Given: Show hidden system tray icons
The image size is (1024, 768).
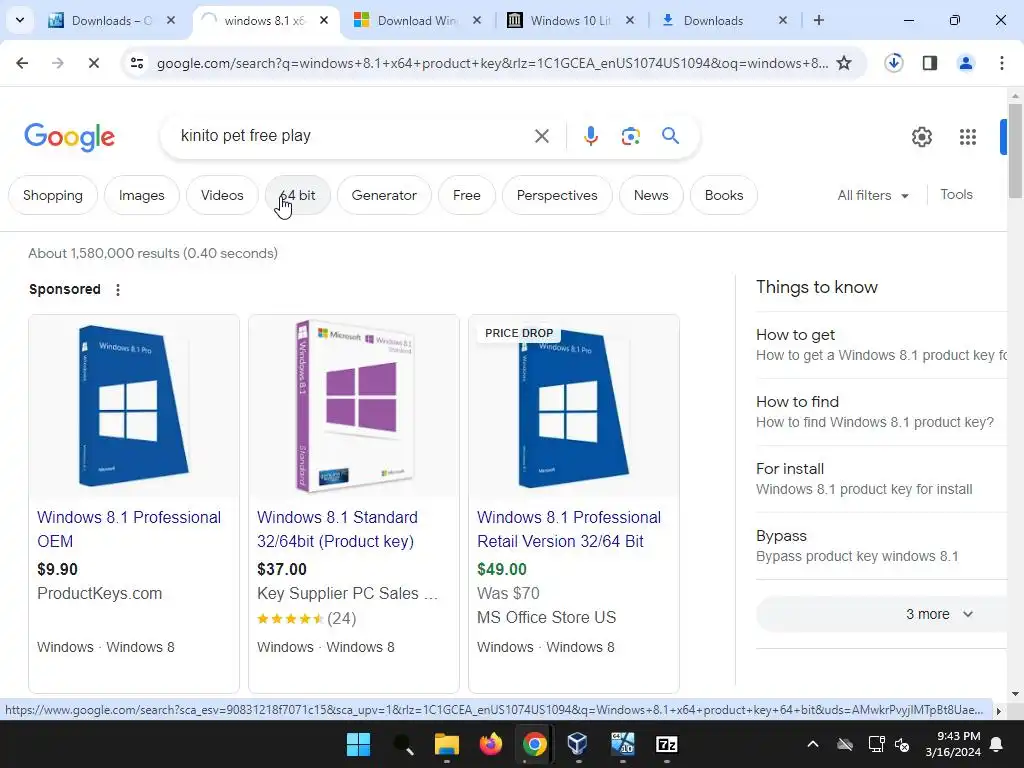Looking at the screenshot, I should pyautogui.click(x=812, y=744).
